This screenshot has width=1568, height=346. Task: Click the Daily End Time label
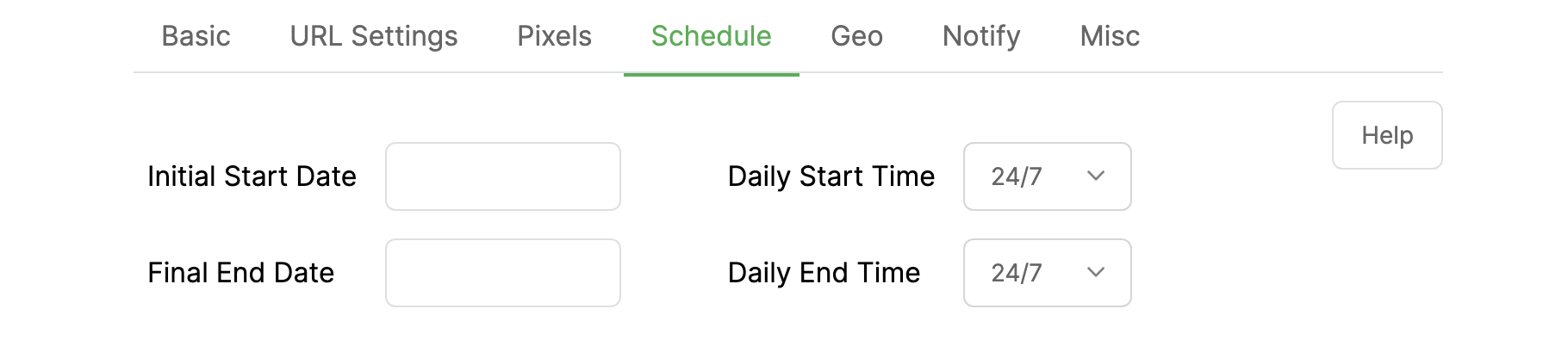[x=824, y=273]
